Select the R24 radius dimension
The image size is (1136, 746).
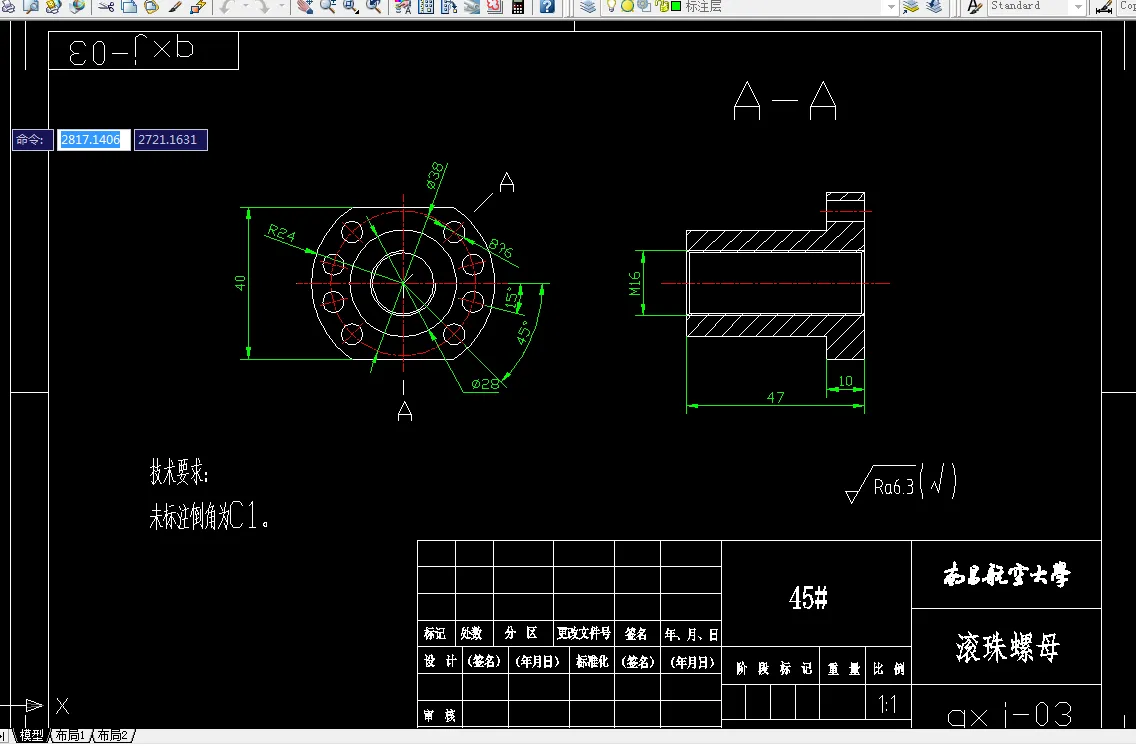point(281,234)
